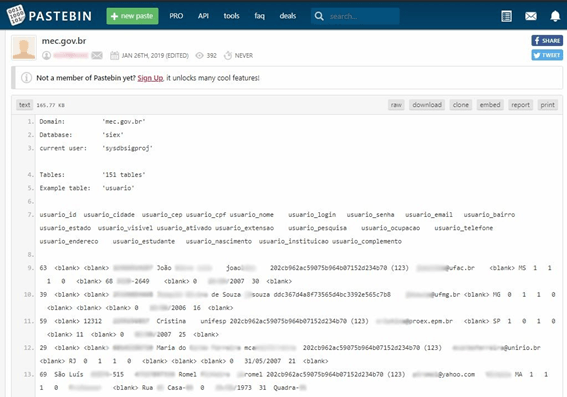Open the embed option
The width and height of the screenshot is (567, 397).
click(x=490, y=105)
